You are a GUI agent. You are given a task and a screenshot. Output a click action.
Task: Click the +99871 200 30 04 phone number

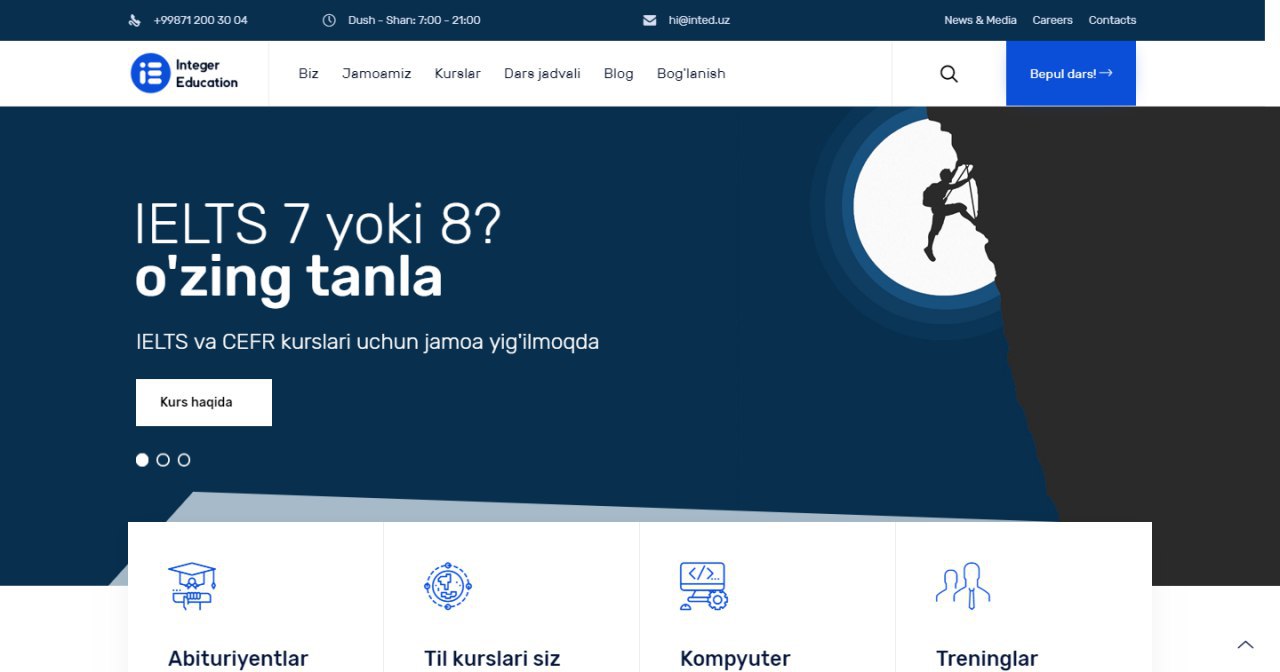coord(201,20)
